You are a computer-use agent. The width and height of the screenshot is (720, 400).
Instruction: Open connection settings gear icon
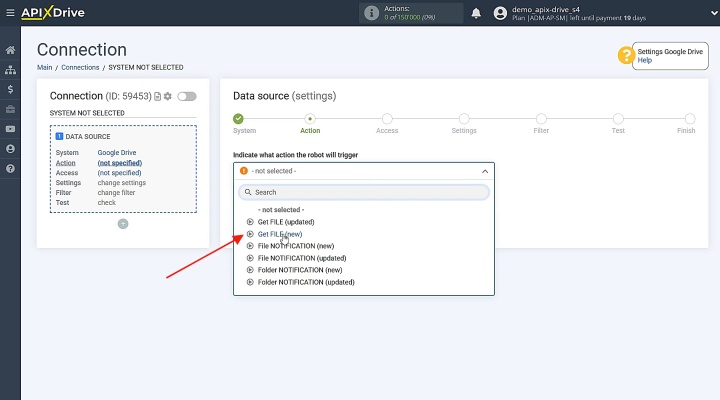pos(168,96)
